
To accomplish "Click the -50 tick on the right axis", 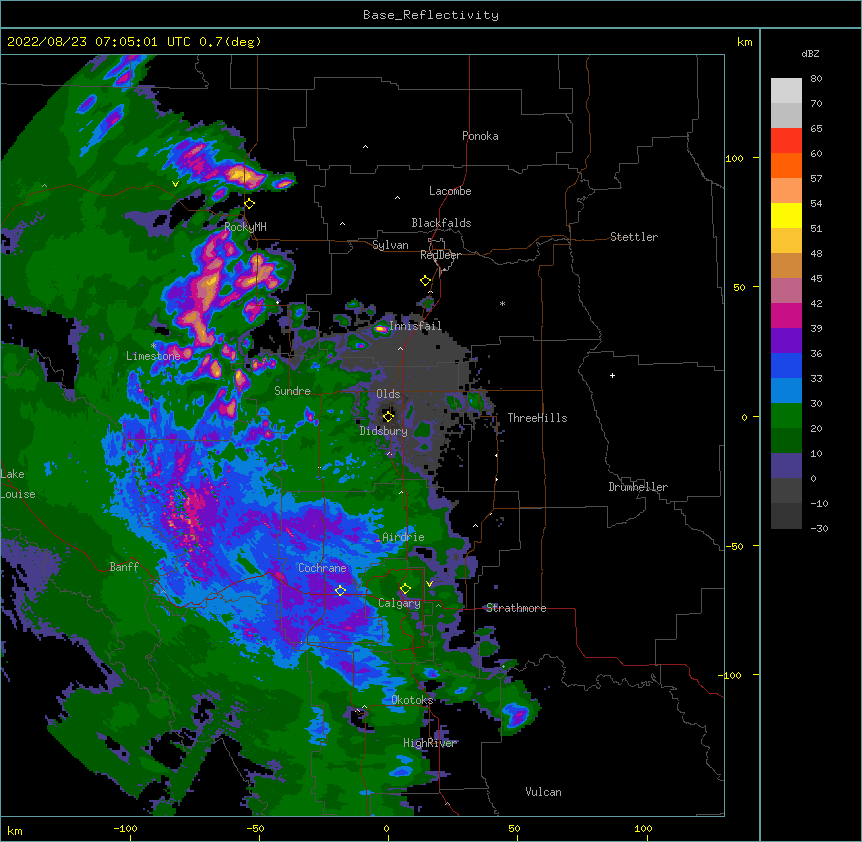I will pos(734,546).
